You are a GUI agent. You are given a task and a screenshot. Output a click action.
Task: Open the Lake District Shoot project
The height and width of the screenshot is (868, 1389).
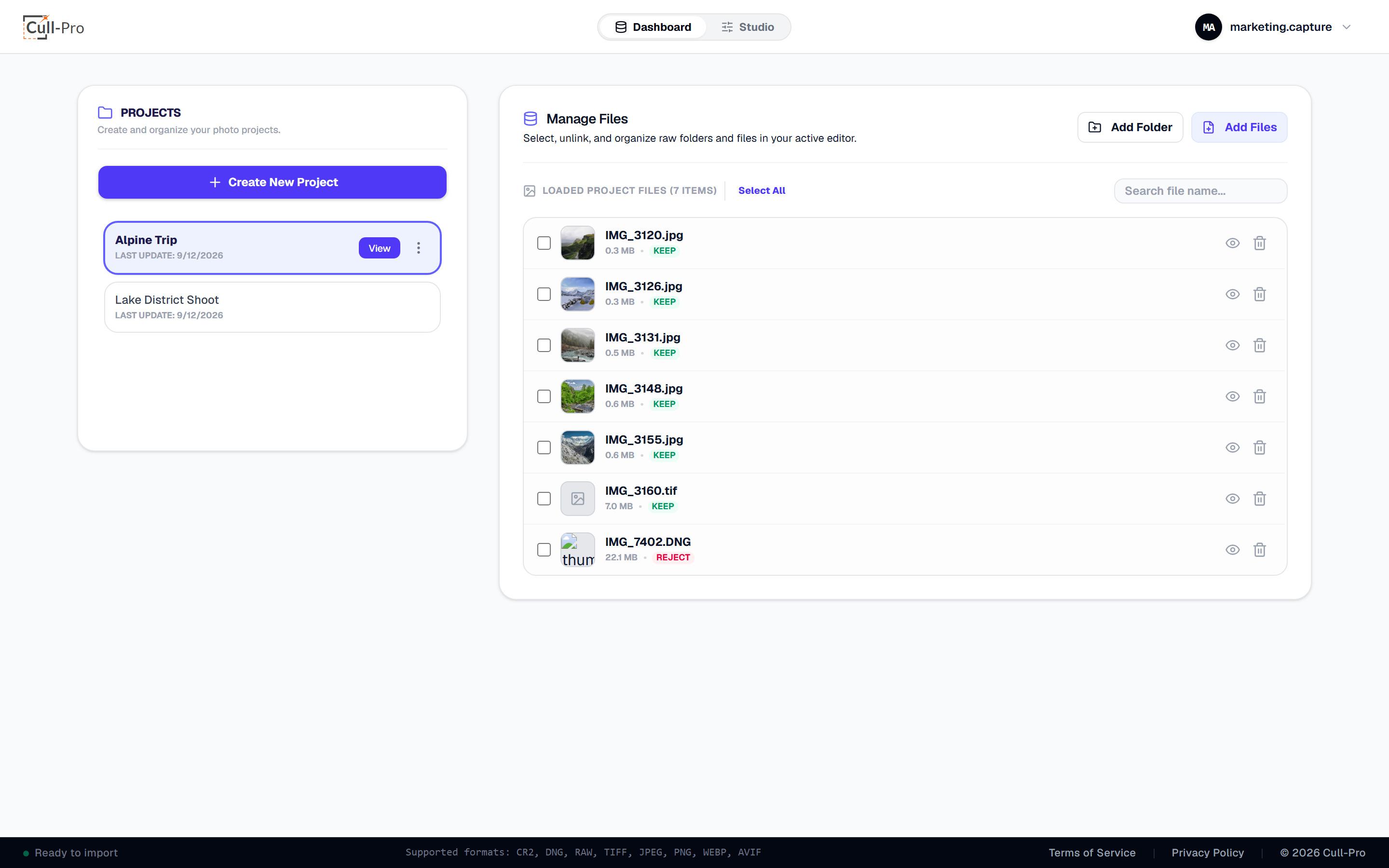[272, 307]
